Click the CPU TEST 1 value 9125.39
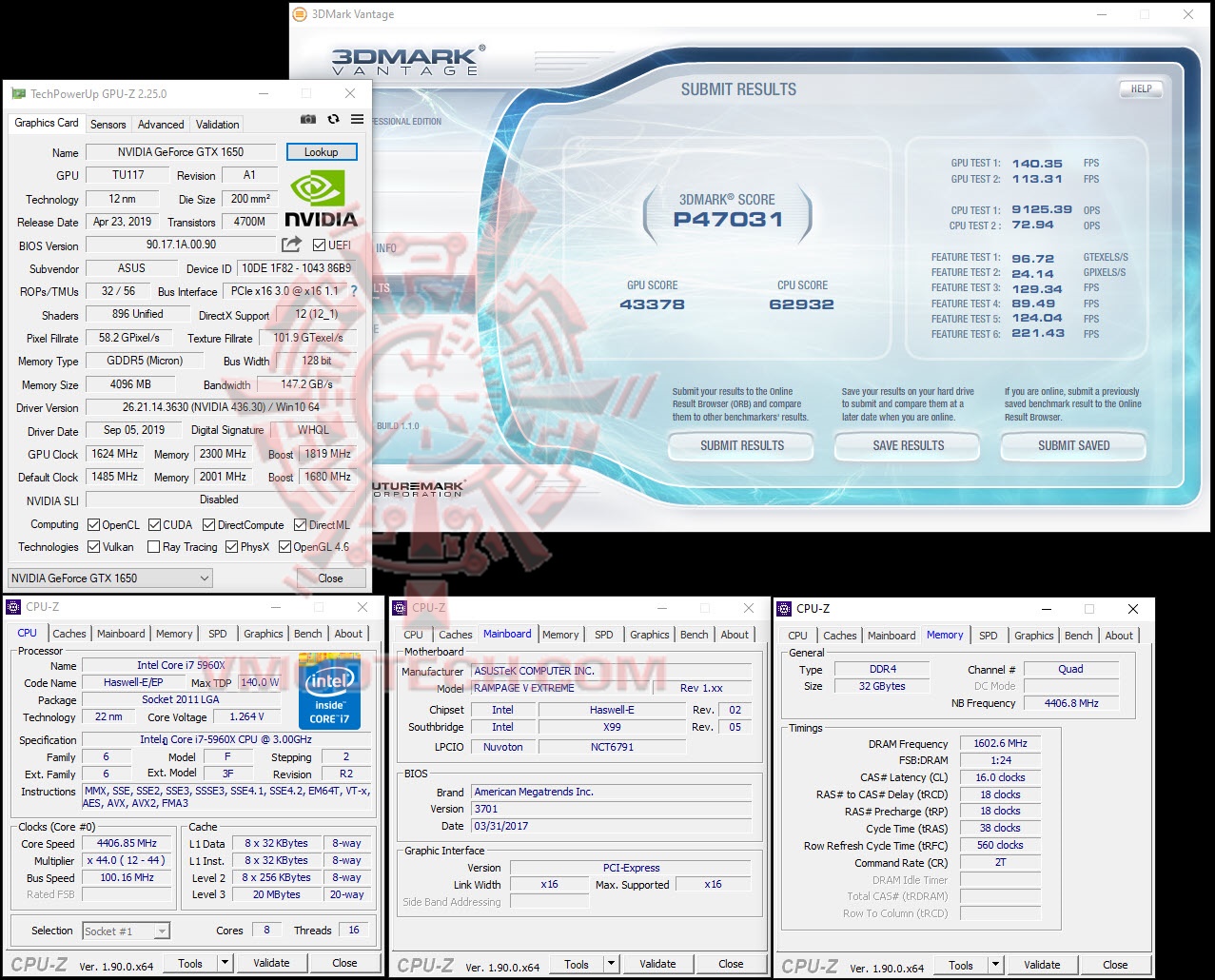Image resolution: width=1215 pixels, height=980 pixels. [1042, 210]
